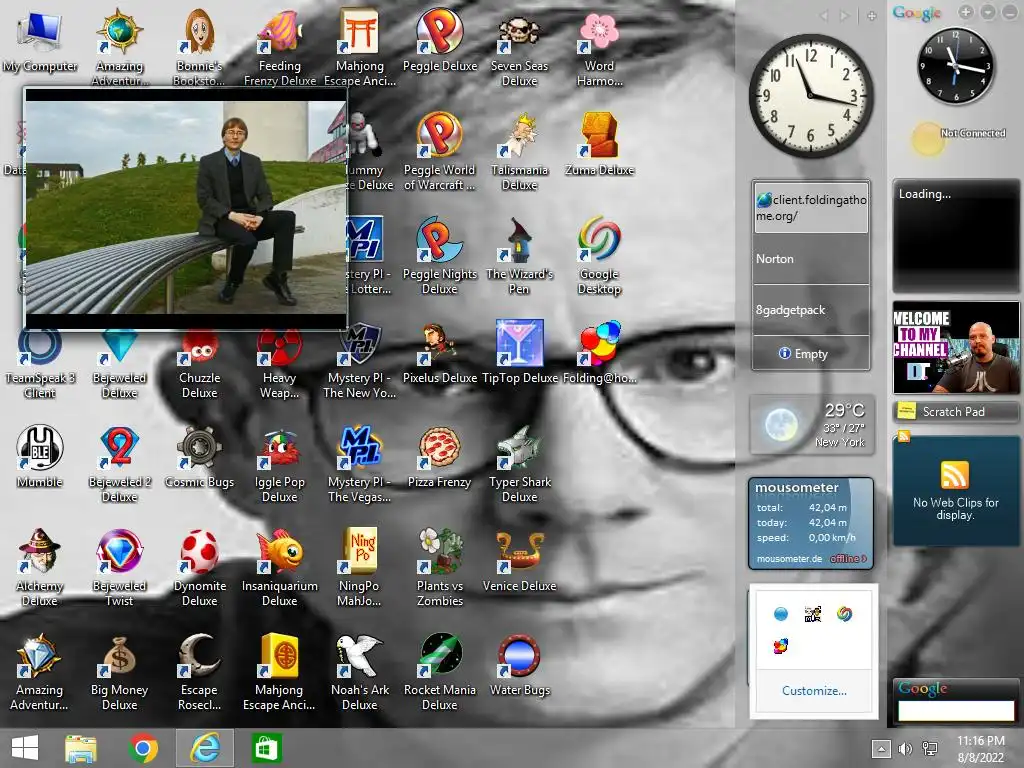Screen dimensions: 1024x768
Task: Click the Google sidebar add gadget plus button
Action: (x=966, y=12)
